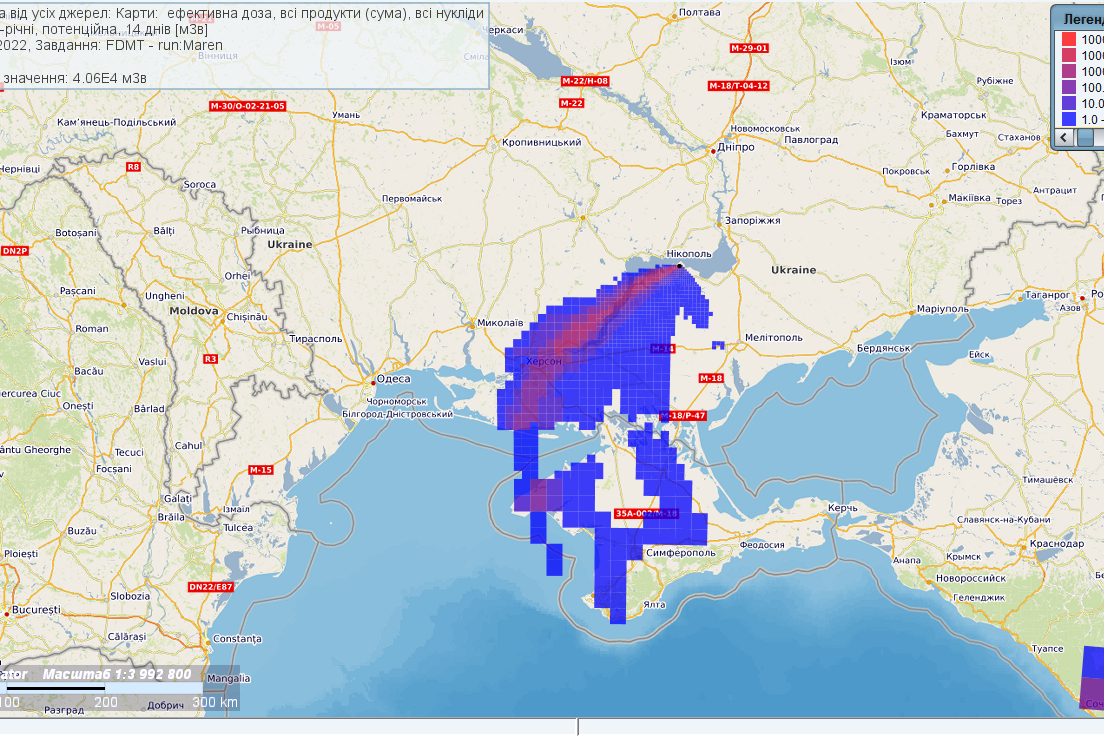Screen dimensions: 1104x736
Task: Click the black source point marker at Нікополь
Action: pyautogui.click(x=679, y=266)
